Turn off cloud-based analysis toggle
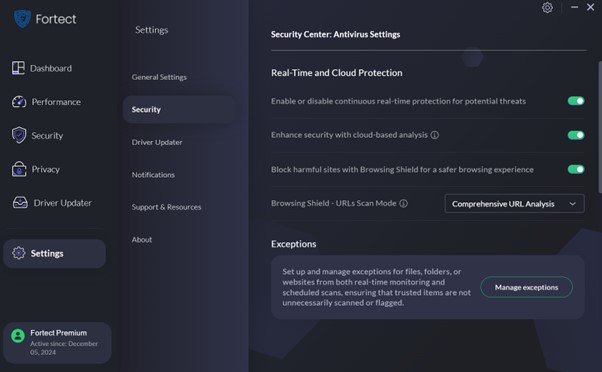 coord(576,135)
